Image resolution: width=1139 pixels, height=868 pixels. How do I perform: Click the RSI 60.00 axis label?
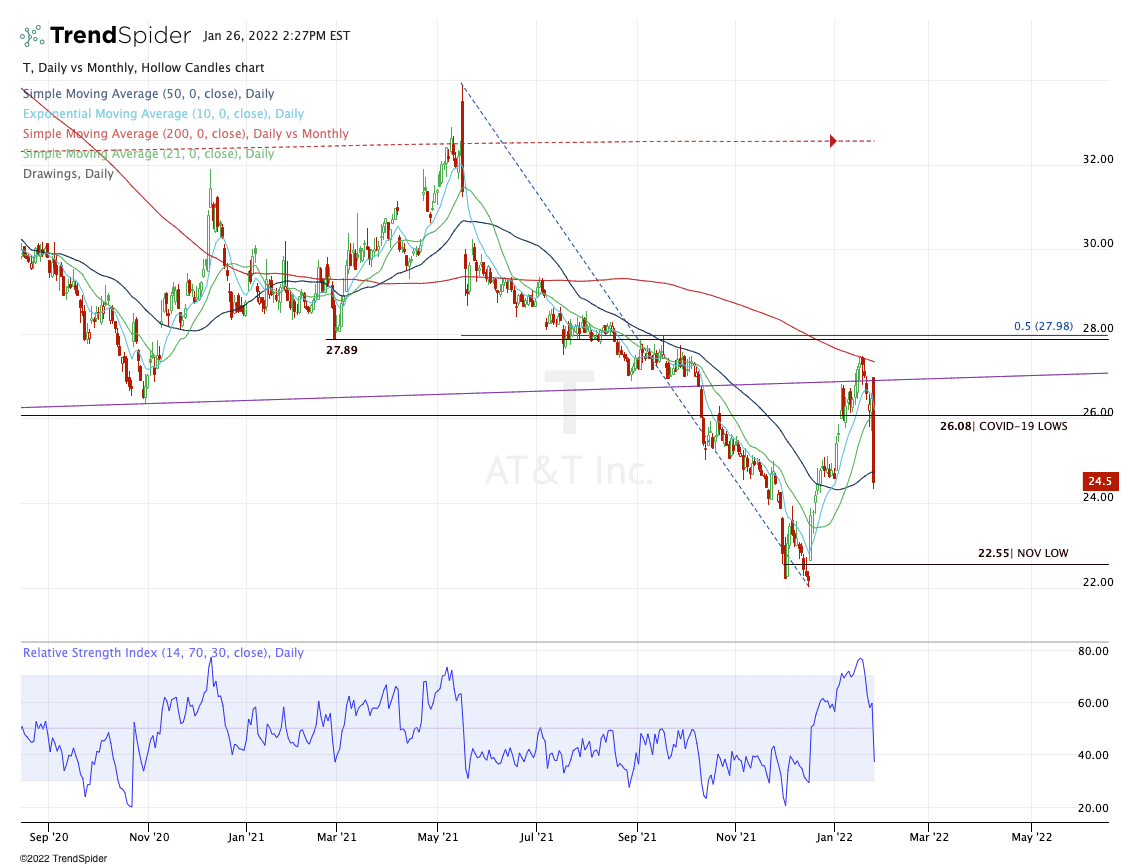1093,703
